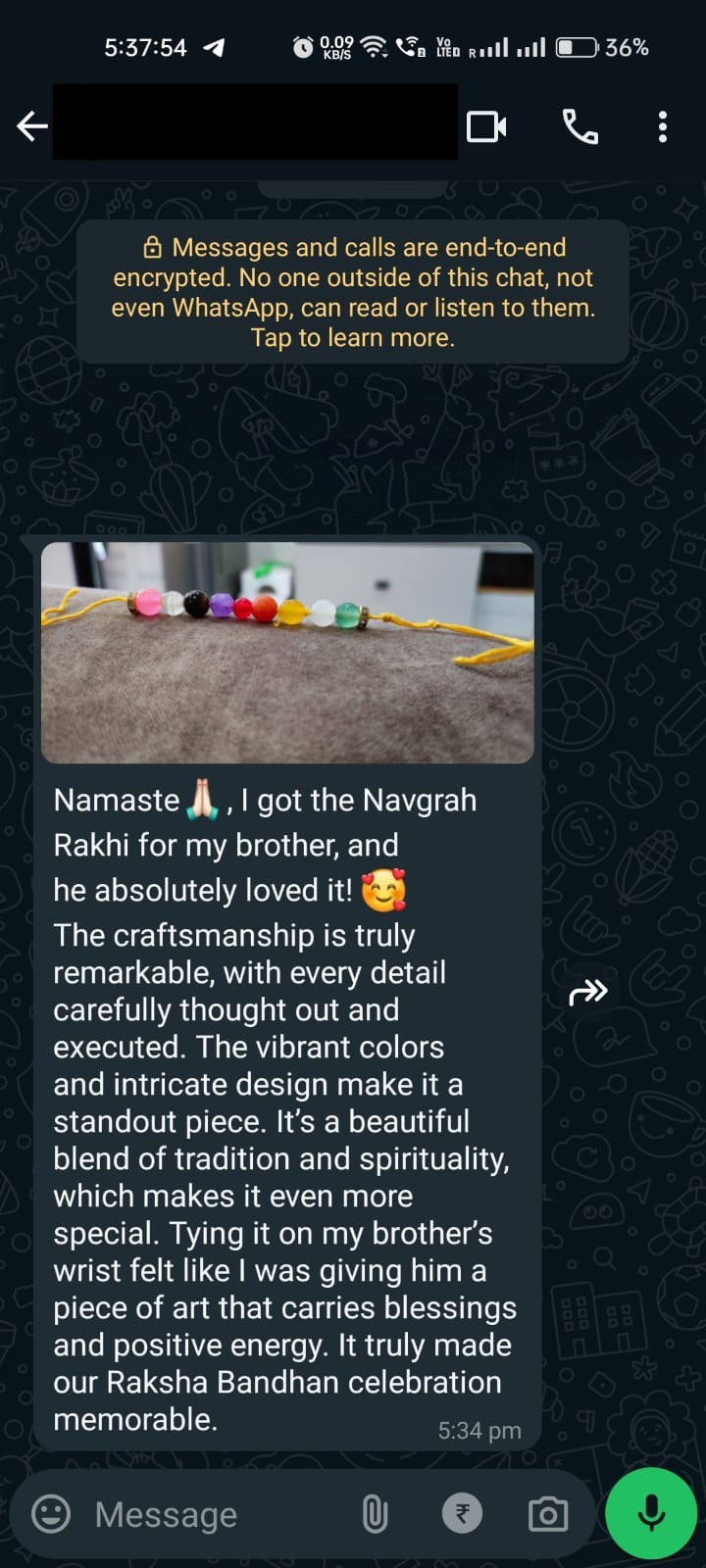Tap the Wi-Fi status icon
Image resolution: width=706 pixels, height=1568 pixels.
point(373,47)
